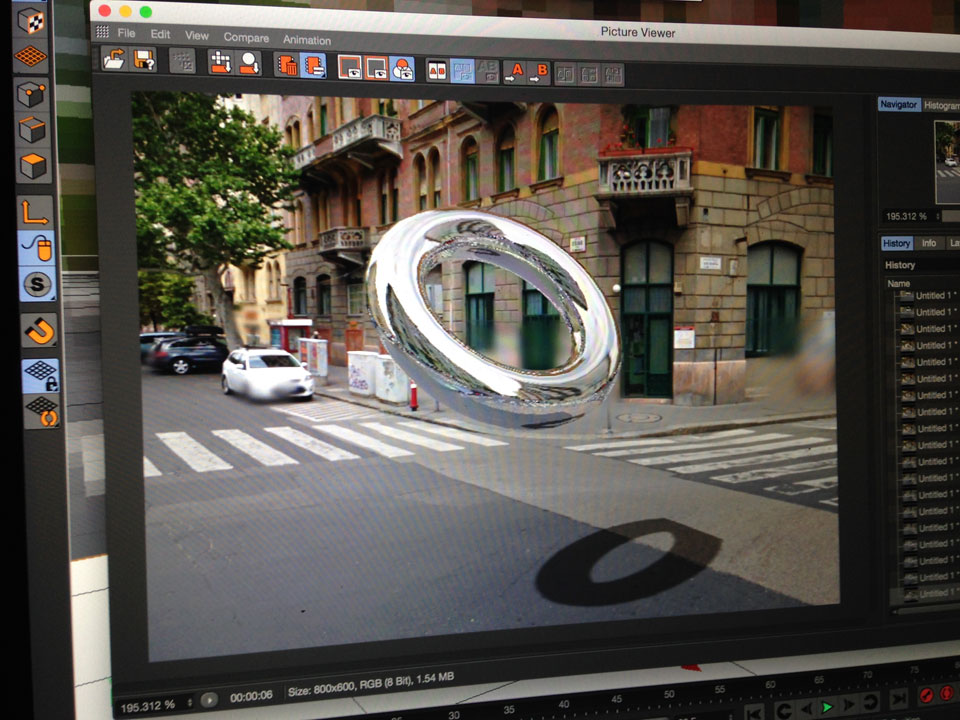
Task: Toggle the Viewport Solo S button
Action: coord(38,285)
